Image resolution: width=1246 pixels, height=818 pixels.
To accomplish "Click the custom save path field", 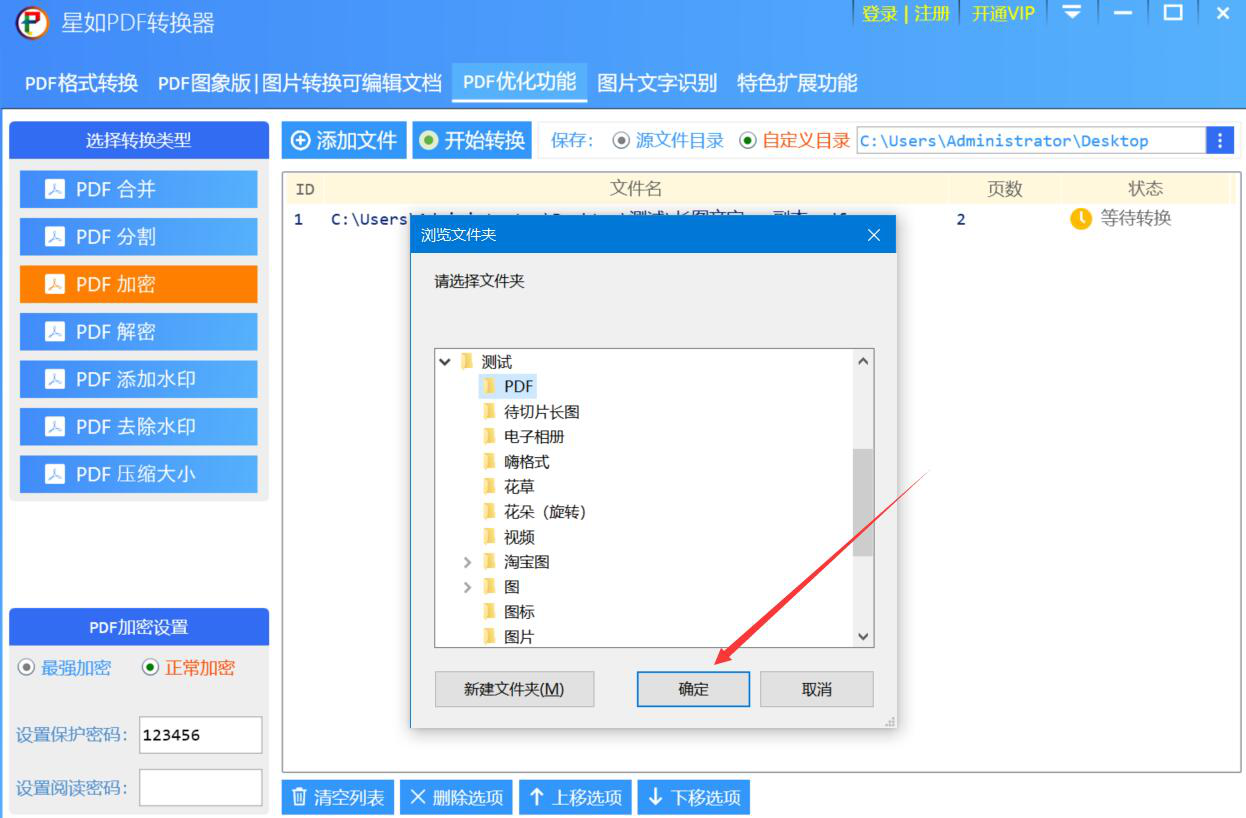I will pyautogui.click(x=1031, y=141).
